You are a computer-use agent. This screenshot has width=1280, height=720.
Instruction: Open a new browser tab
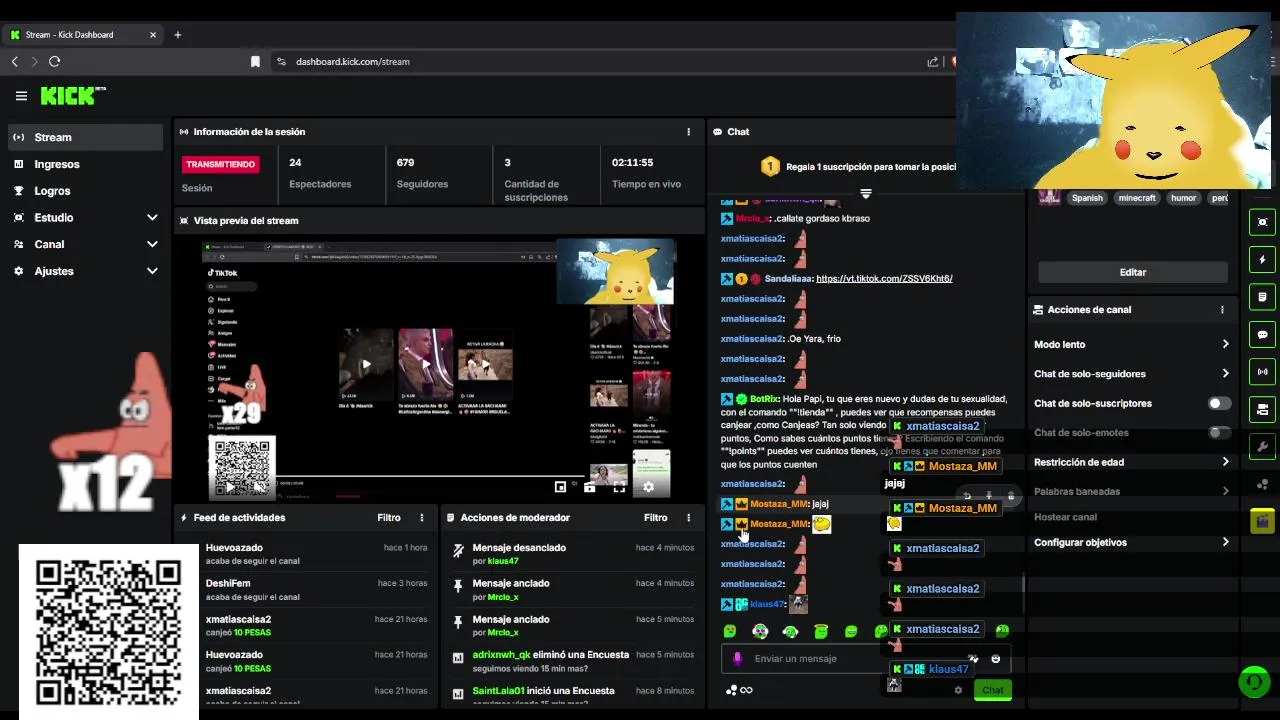click(178, 35)
